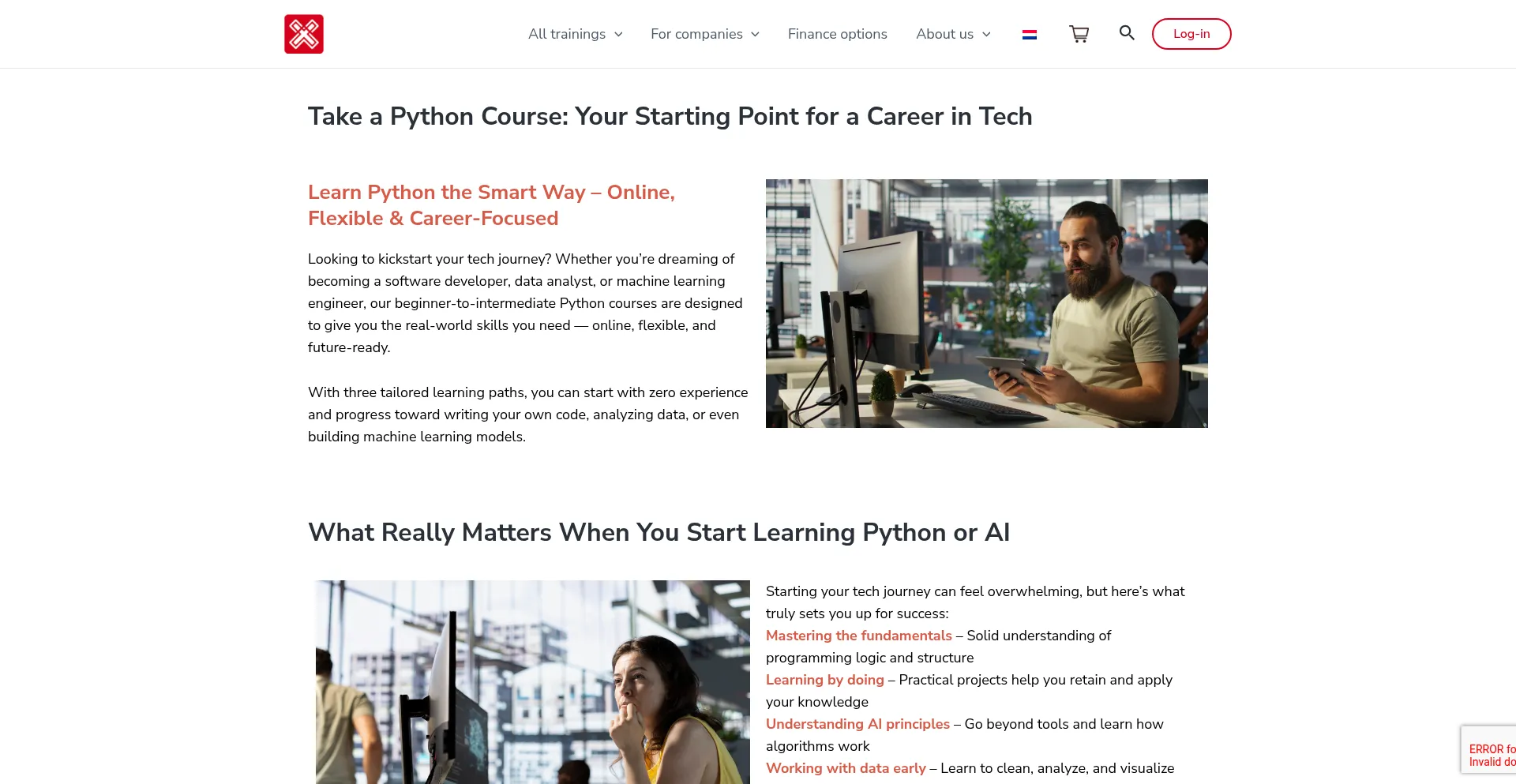Expand the About us dropdown arrow
The width and height of the screenshot is (1516, 784).
986,35
